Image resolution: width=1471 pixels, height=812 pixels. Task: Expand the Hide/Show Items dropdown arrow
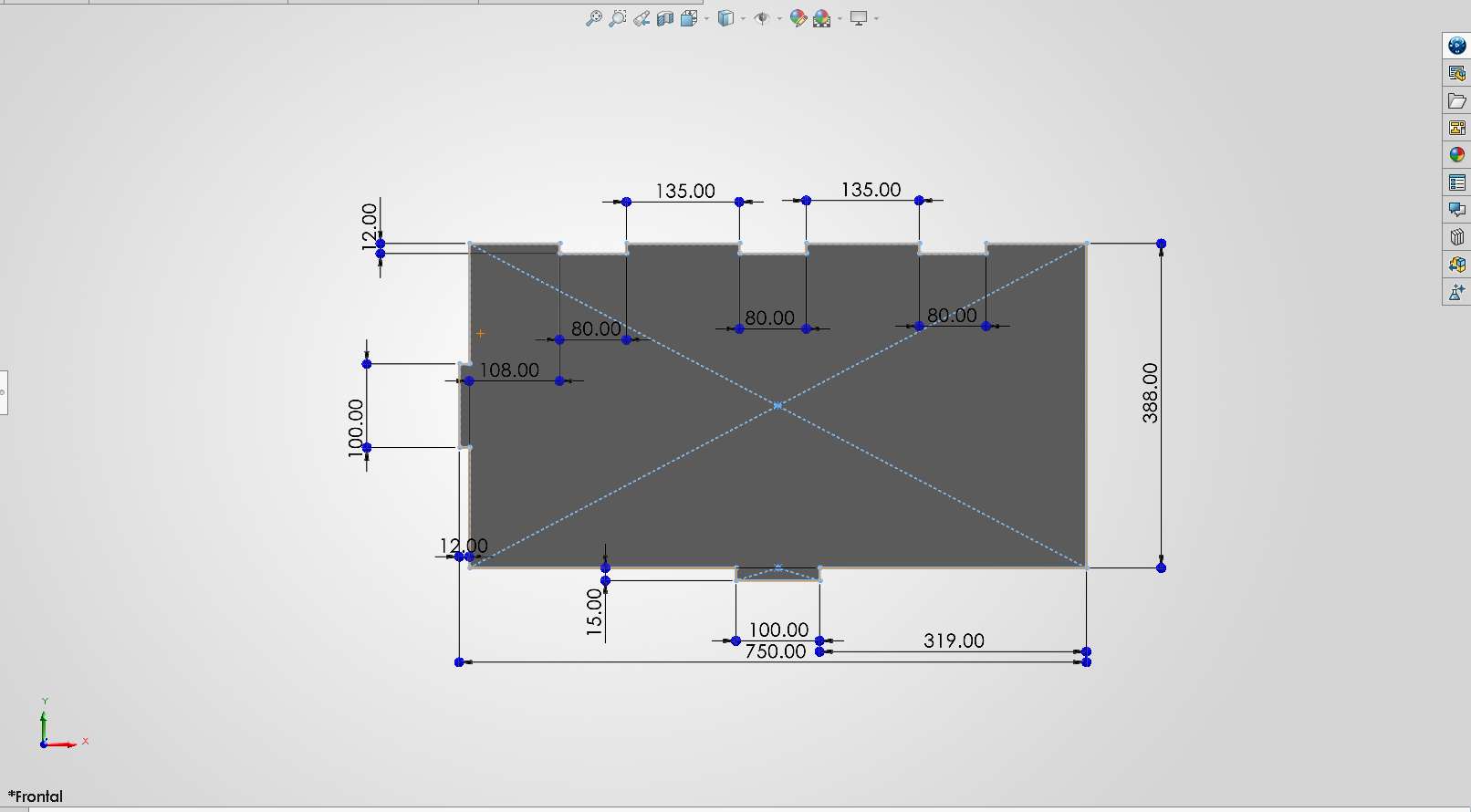coord(779,18)
